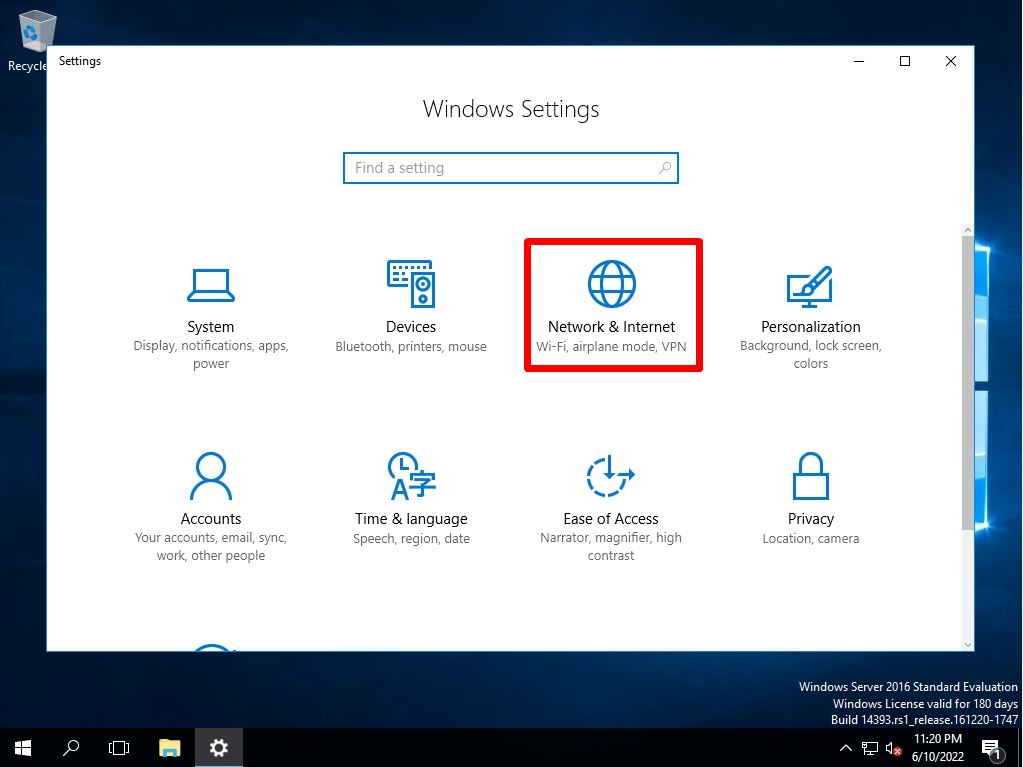Open the System settings laptop icon
This screenshot has height=767, width=1023.
(x=211, y=285)
